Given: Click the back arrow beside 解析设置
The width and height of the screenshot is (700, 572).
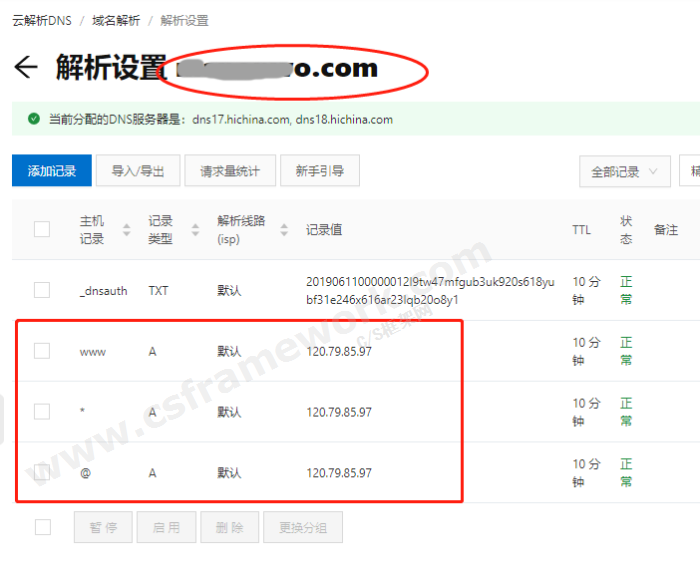Looking at the screenshot, I should point(25,68).
